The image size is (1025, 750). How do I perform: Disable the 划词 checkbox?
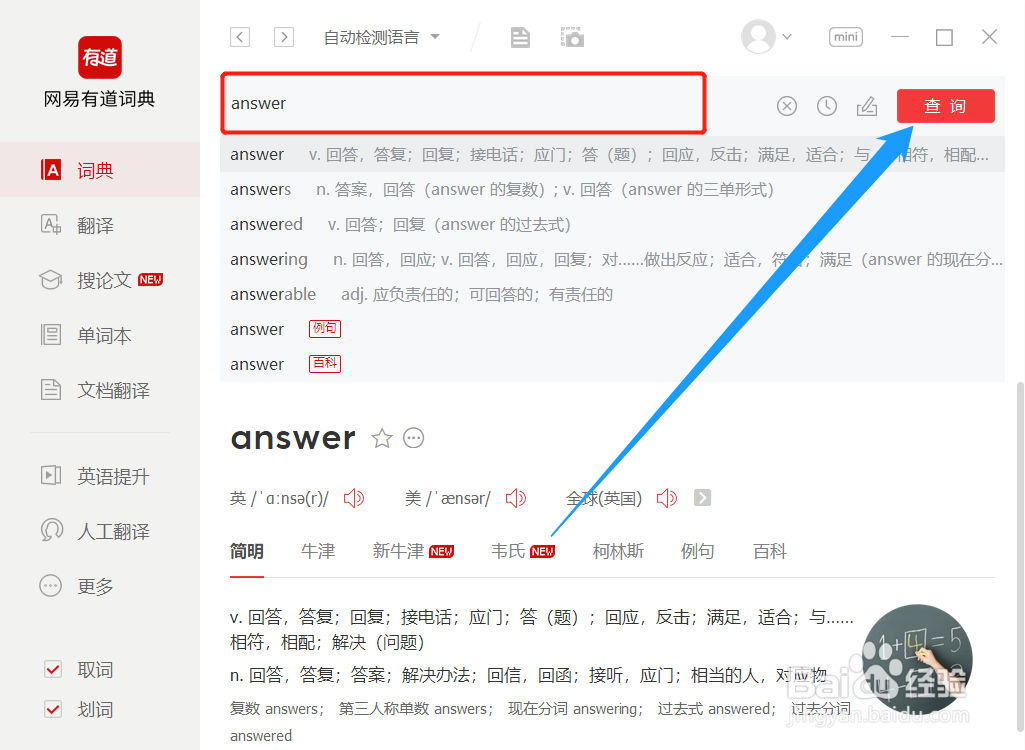coord(52,709)
